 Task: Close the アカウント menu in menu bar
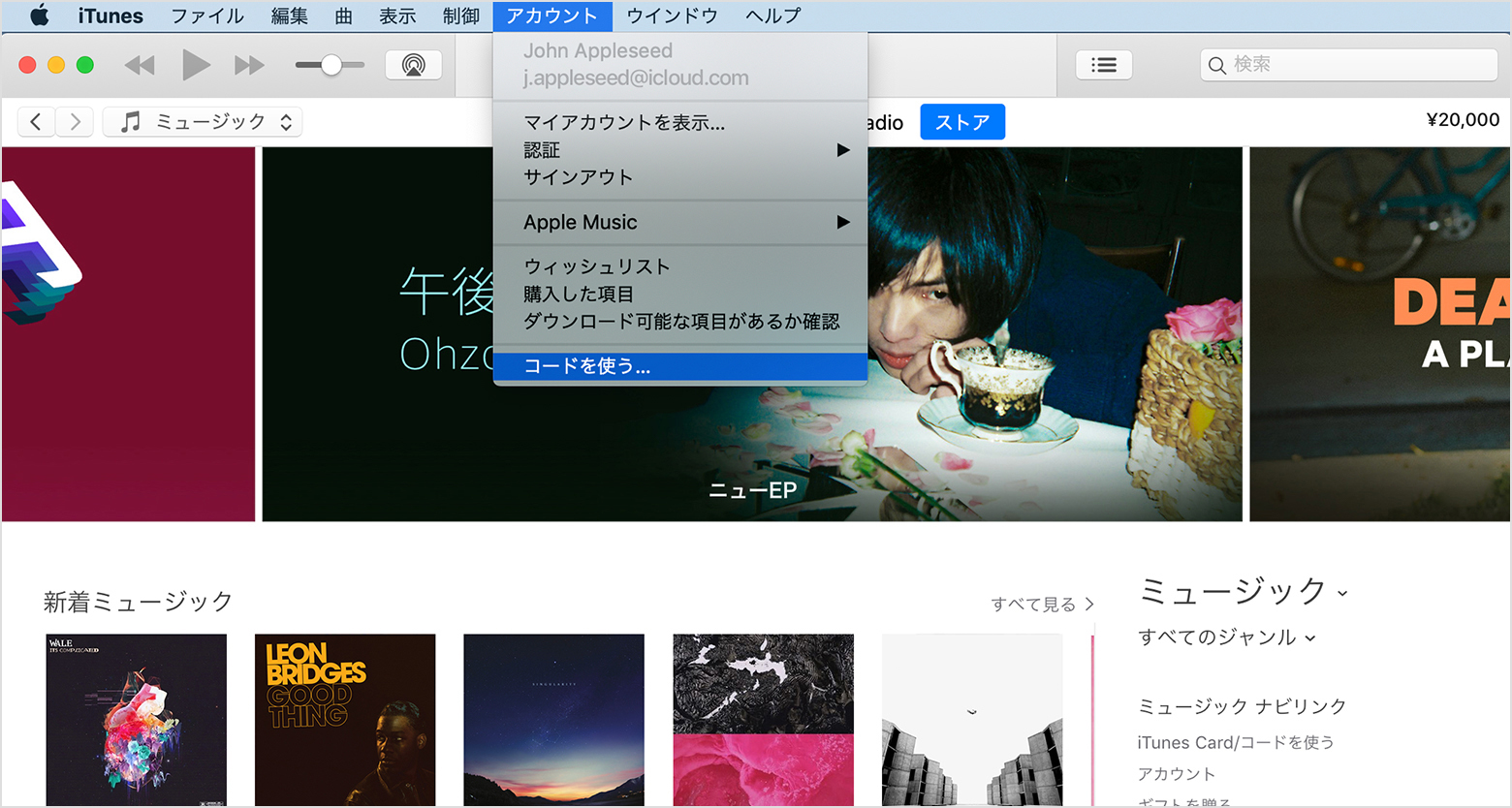point(552,16)
